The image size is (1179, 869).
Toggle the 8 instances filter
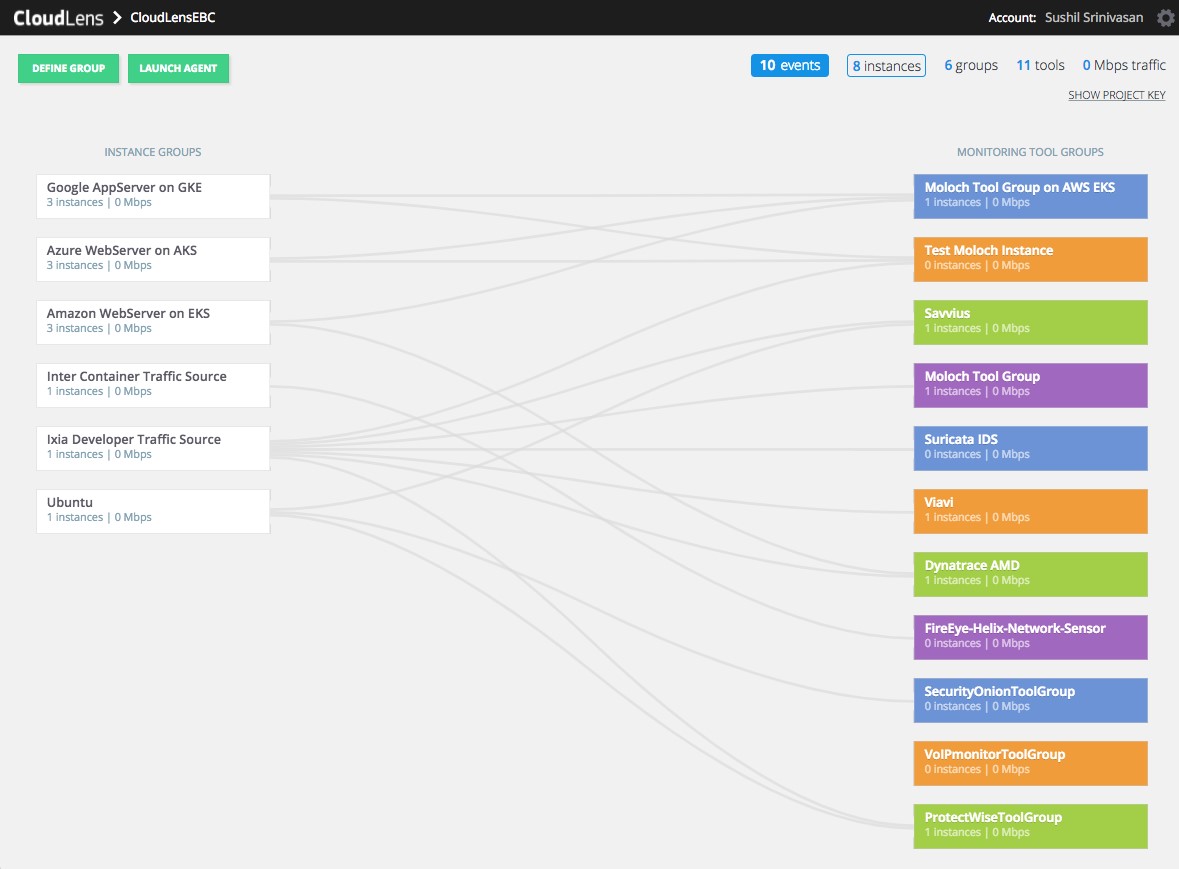[x=886, y=64]
